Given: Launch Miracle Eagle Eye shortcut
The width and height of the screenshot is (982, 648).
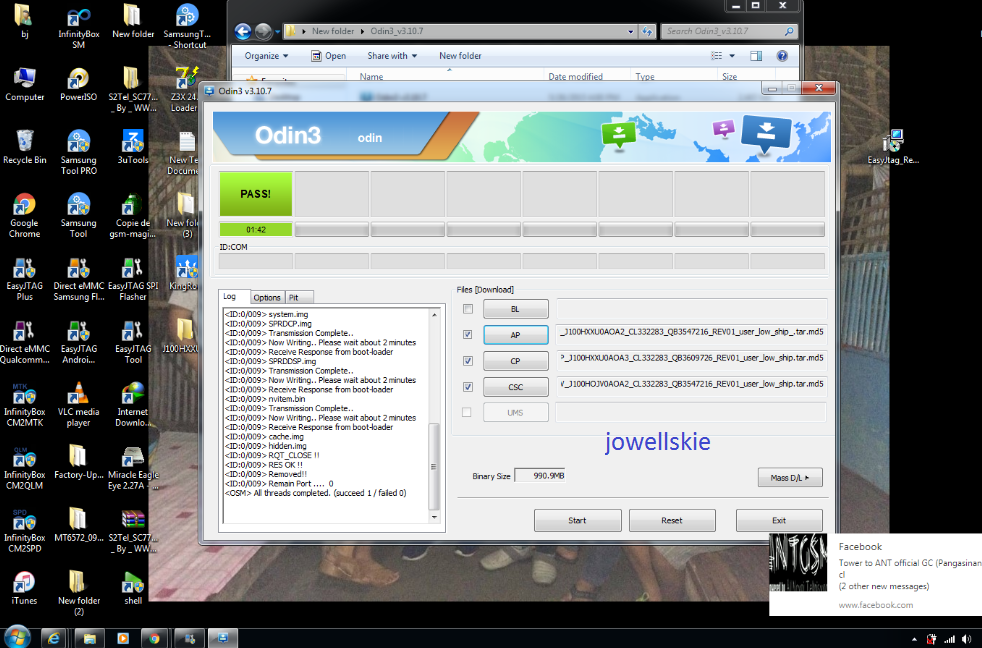Looking at the screenshot, I should (x=133, y=467).
